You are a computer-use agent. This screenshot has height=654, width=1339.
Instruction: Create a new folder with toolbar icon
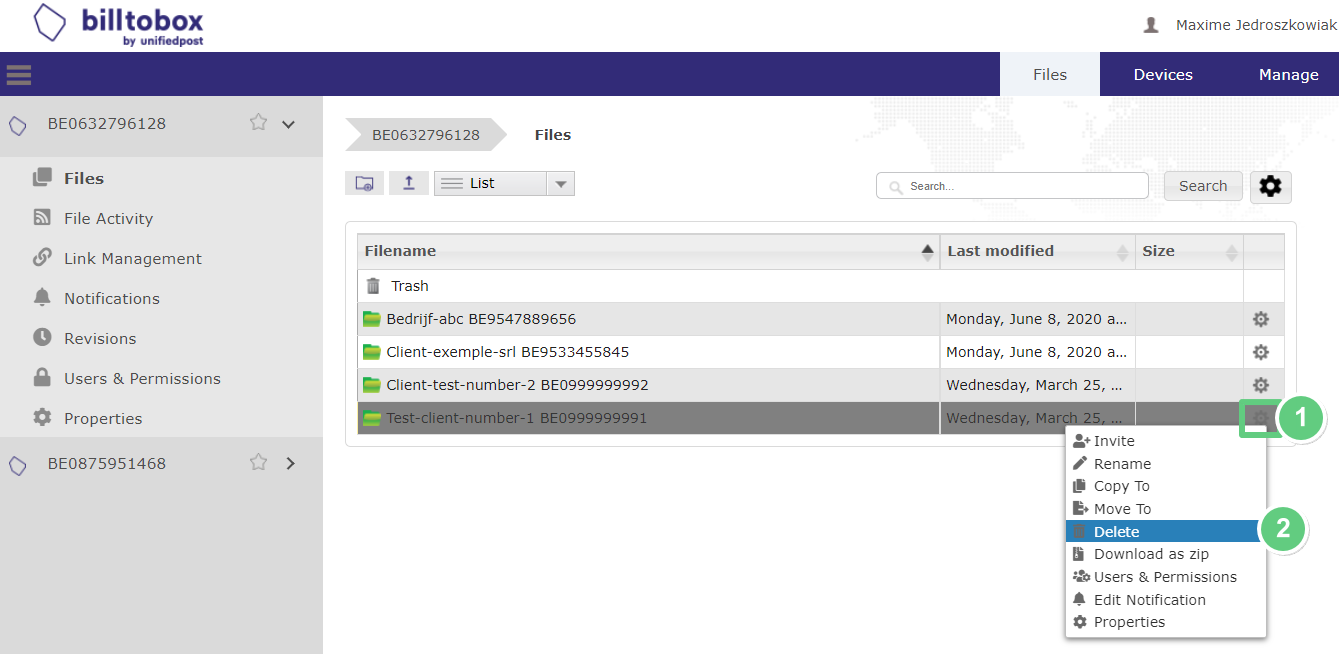[x=364, y=183]
